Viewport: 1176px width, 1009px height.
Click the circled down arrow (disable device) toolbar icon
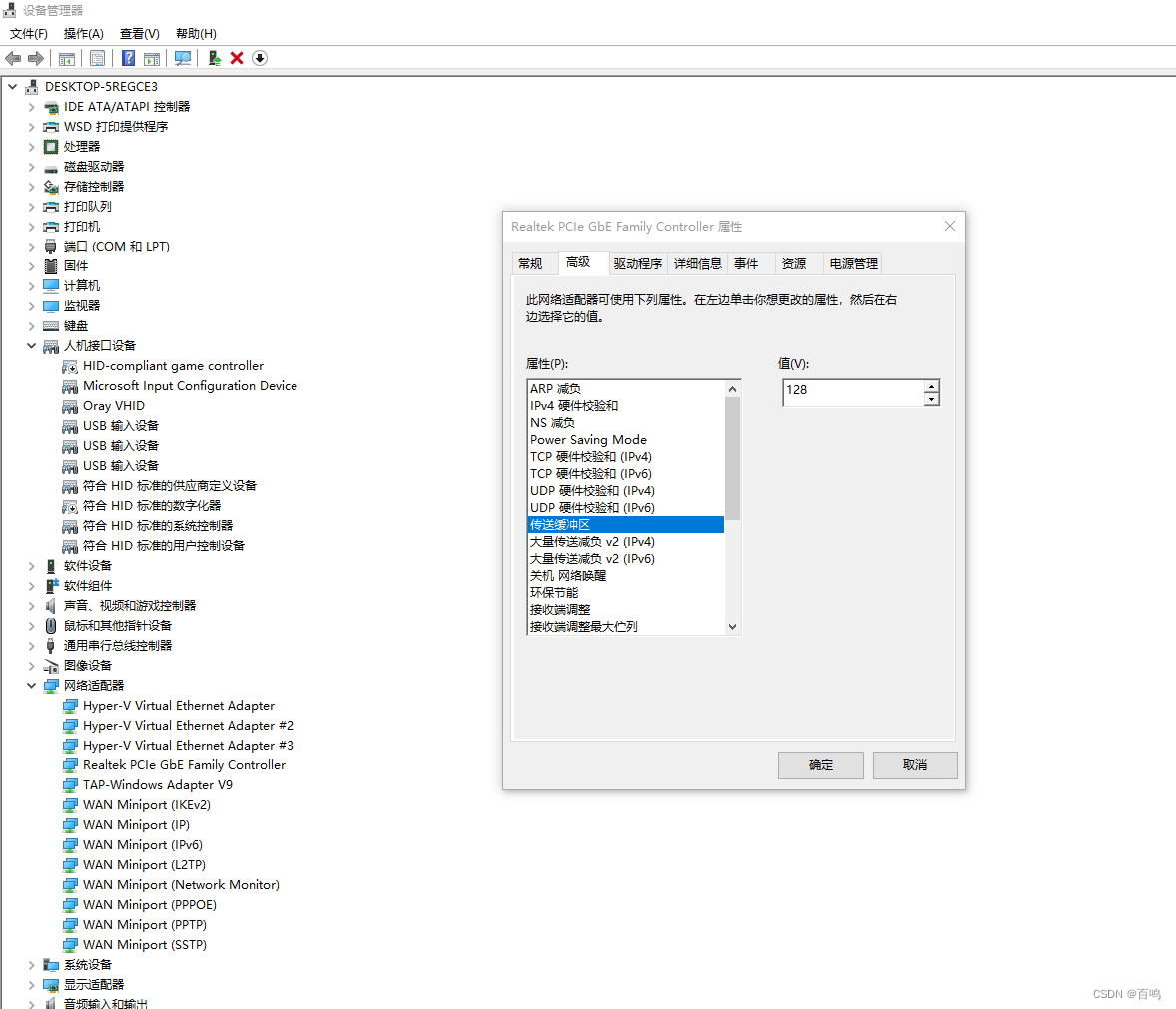point(260,58)
